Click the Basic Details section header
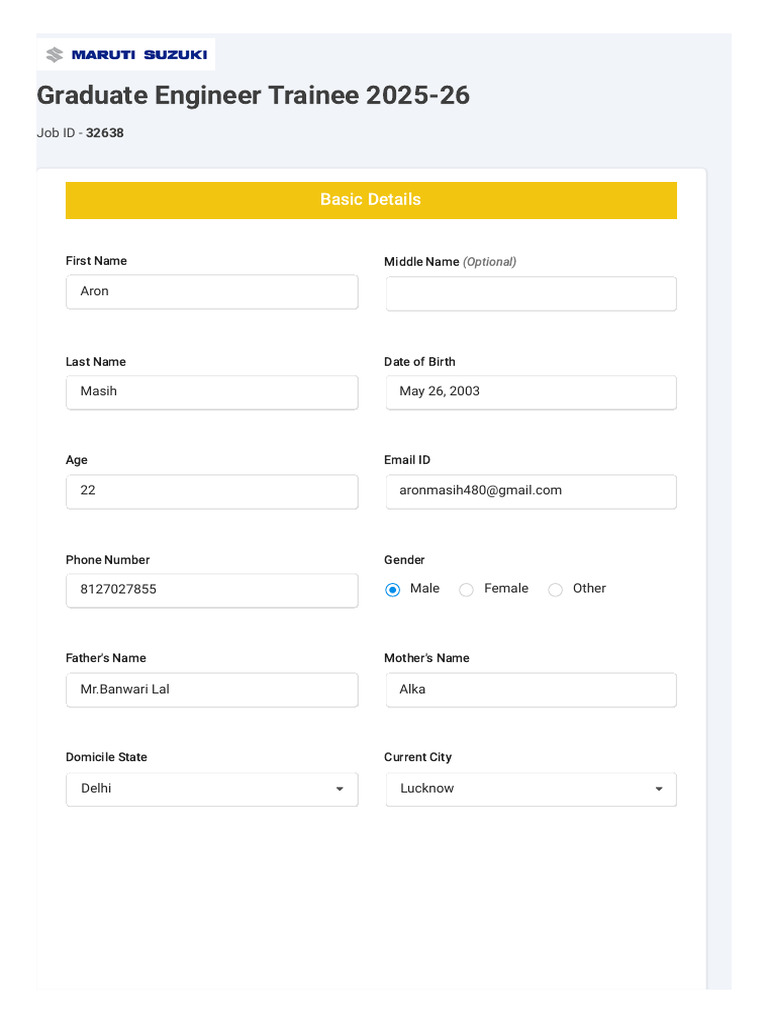 [371, 200]
